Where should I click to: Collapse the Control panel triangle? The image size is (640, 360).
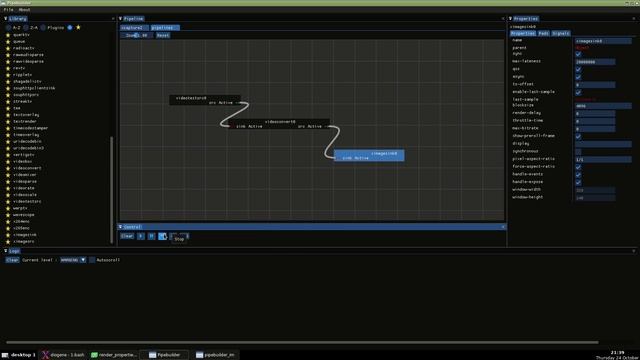[120, 227]
